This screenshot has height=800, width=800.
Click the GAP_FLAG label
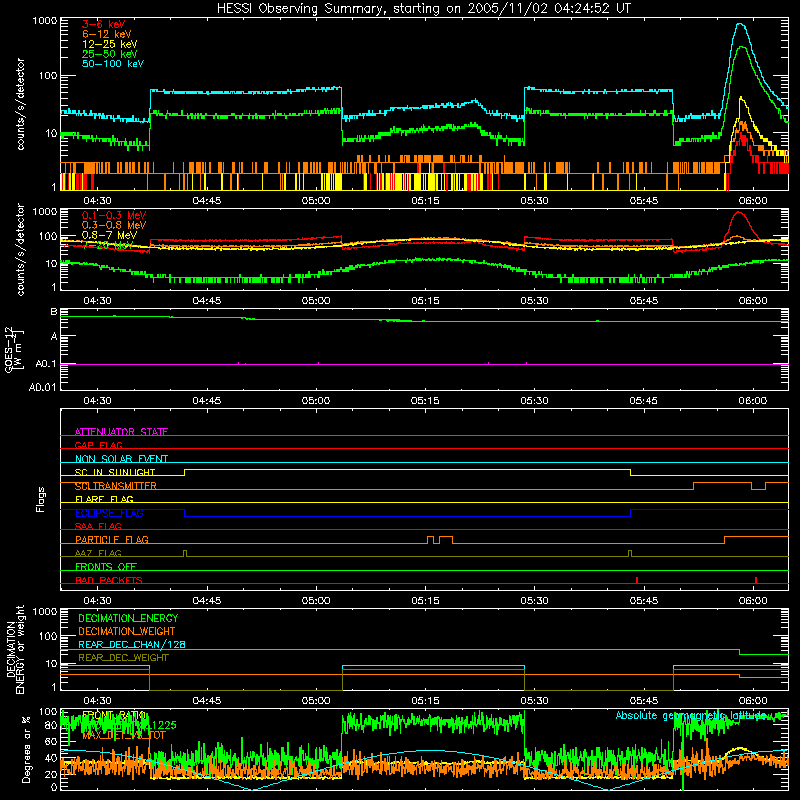click(98, 445)
